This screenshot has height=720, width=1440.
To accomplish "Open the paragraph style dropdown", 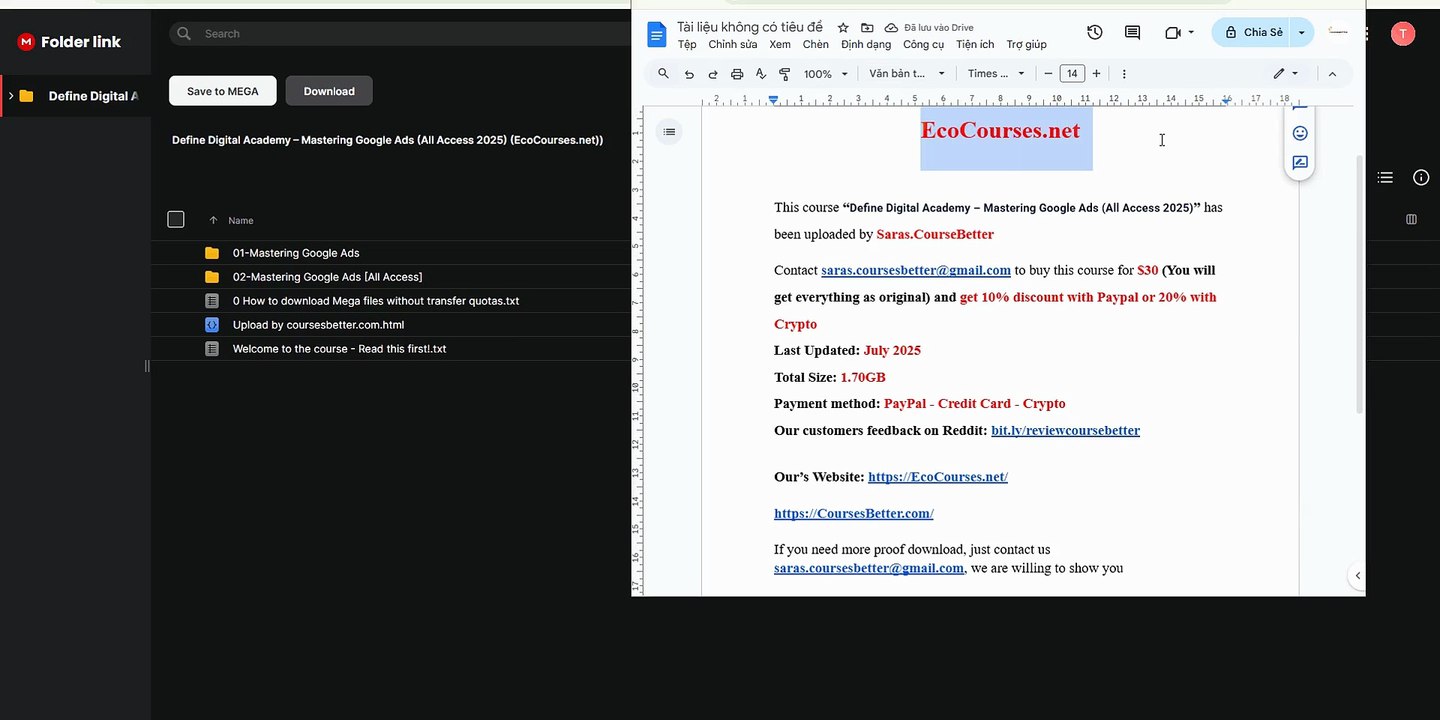I will [907, 74].
